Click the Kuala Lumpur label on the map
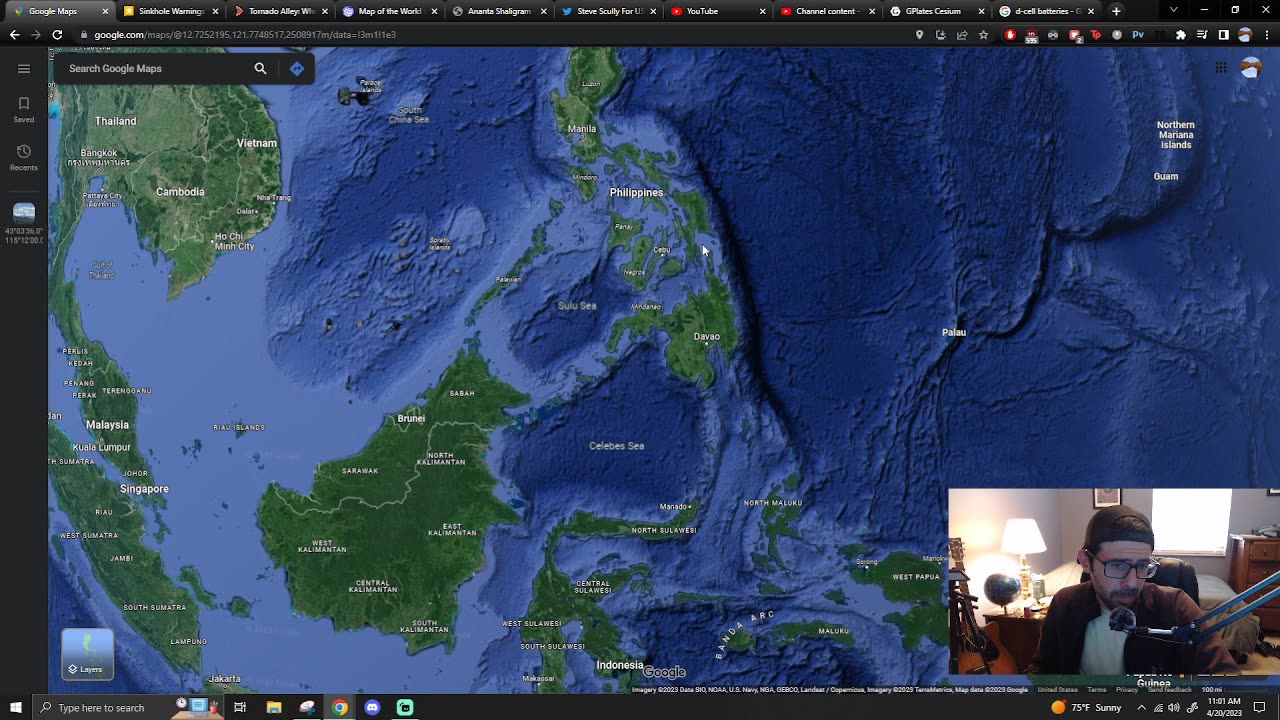This screenshot has width=1280, height=720. 102,447
